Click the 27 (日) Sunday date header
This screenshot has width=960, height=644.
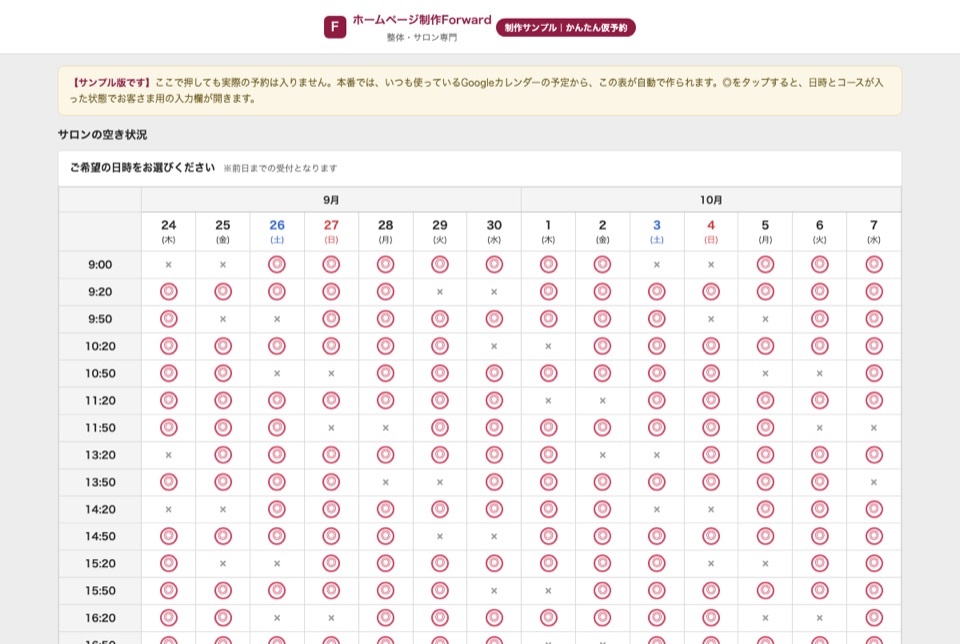[x=331, y=231]
